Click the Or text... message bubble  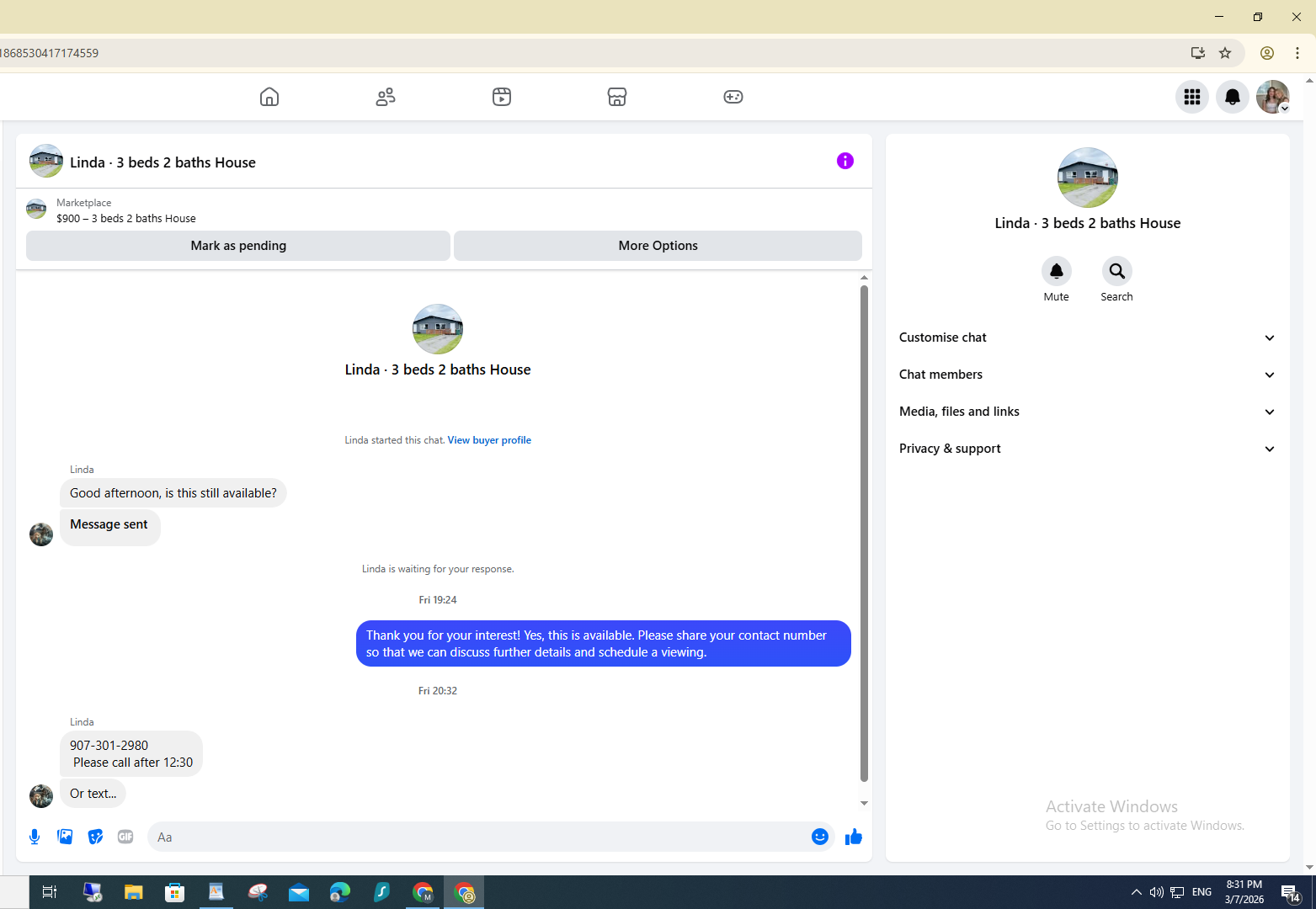click(93, 794)
